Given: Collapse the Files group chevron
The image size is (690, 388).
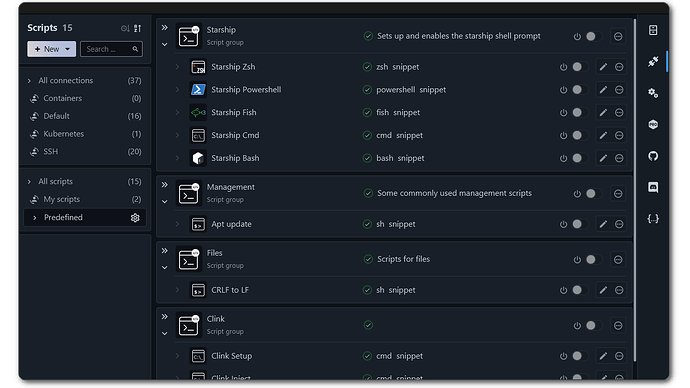Looking at the screenshot, I should point(165,268).
